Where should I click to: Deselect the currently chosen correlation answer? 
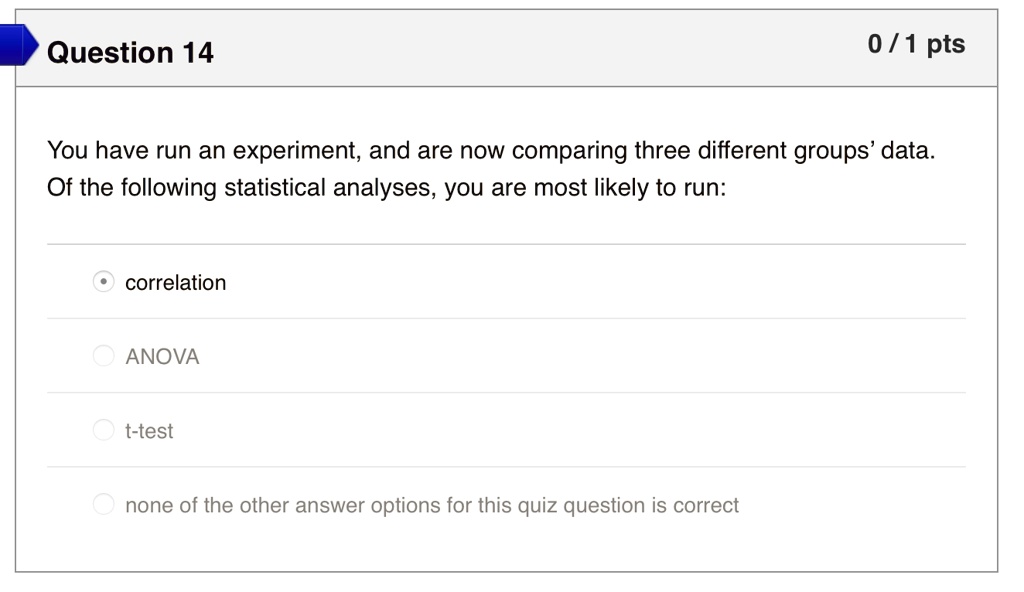103,282
